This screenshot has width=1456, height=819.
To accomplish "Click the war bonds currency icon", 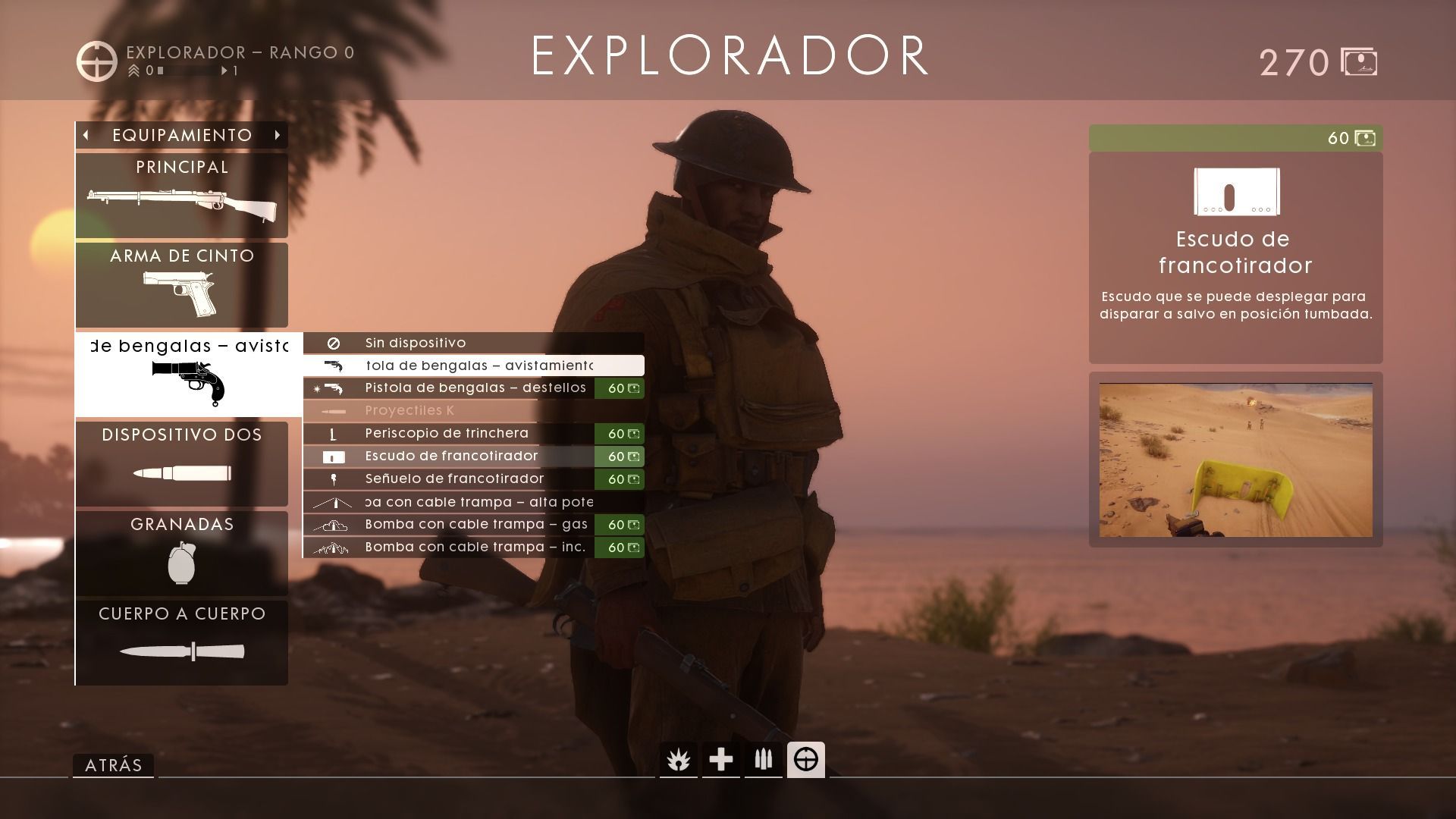I will 1358,62.
